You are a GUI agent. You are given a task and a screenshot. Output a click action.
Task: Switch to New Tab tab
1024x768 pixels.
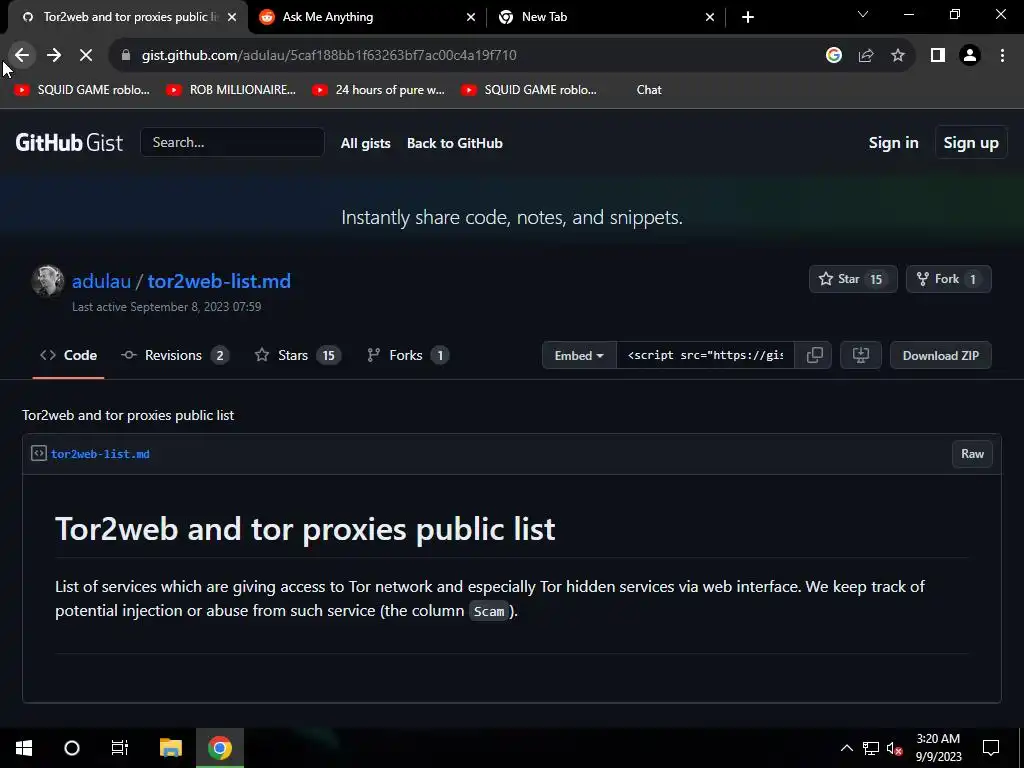606,17
